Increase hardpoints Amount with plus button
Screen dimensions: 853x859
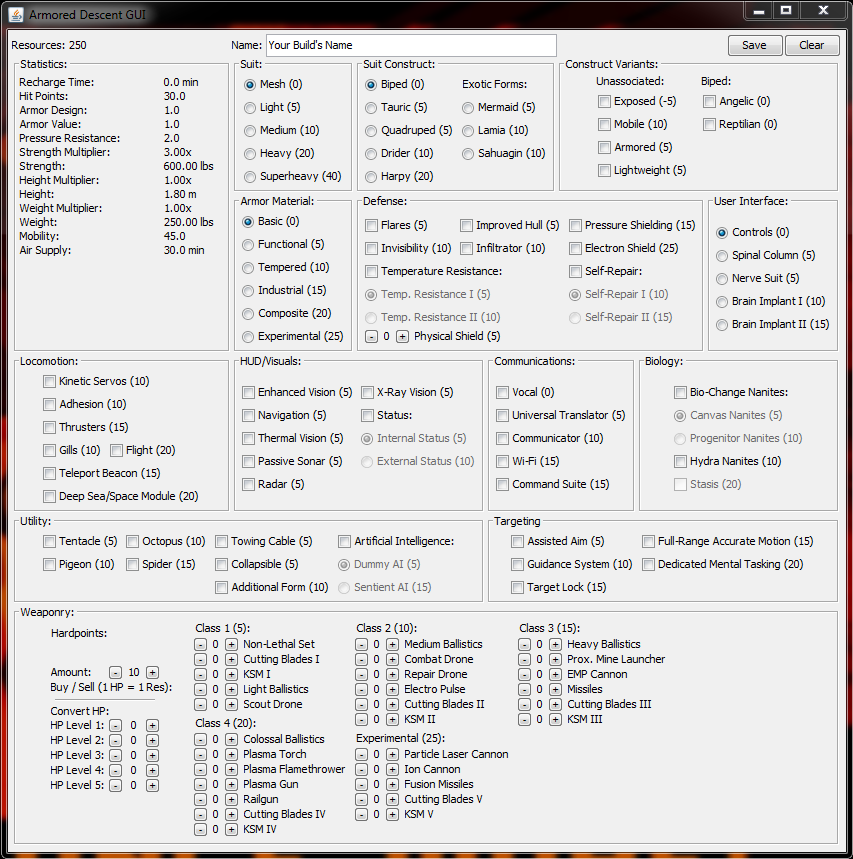point(152,672)
